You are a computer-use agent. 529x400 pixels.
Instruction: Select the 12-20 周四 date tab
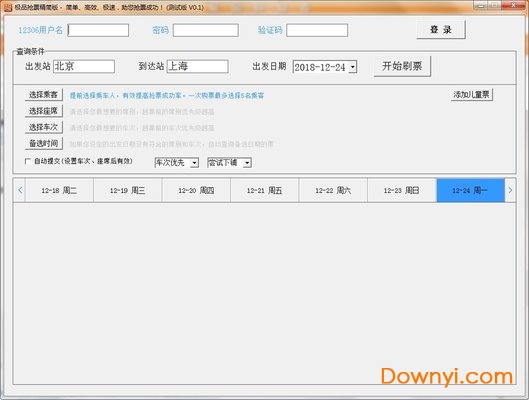196,191
